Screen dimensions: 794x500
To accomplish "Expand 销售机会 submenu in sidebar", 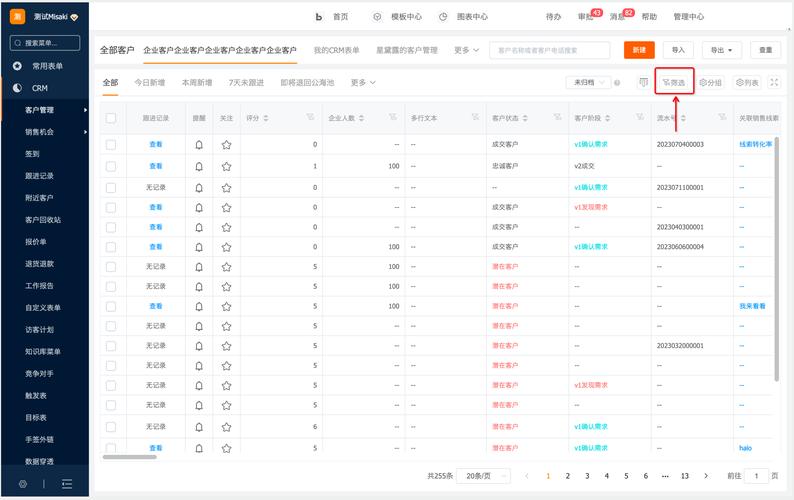I will 85,132.
